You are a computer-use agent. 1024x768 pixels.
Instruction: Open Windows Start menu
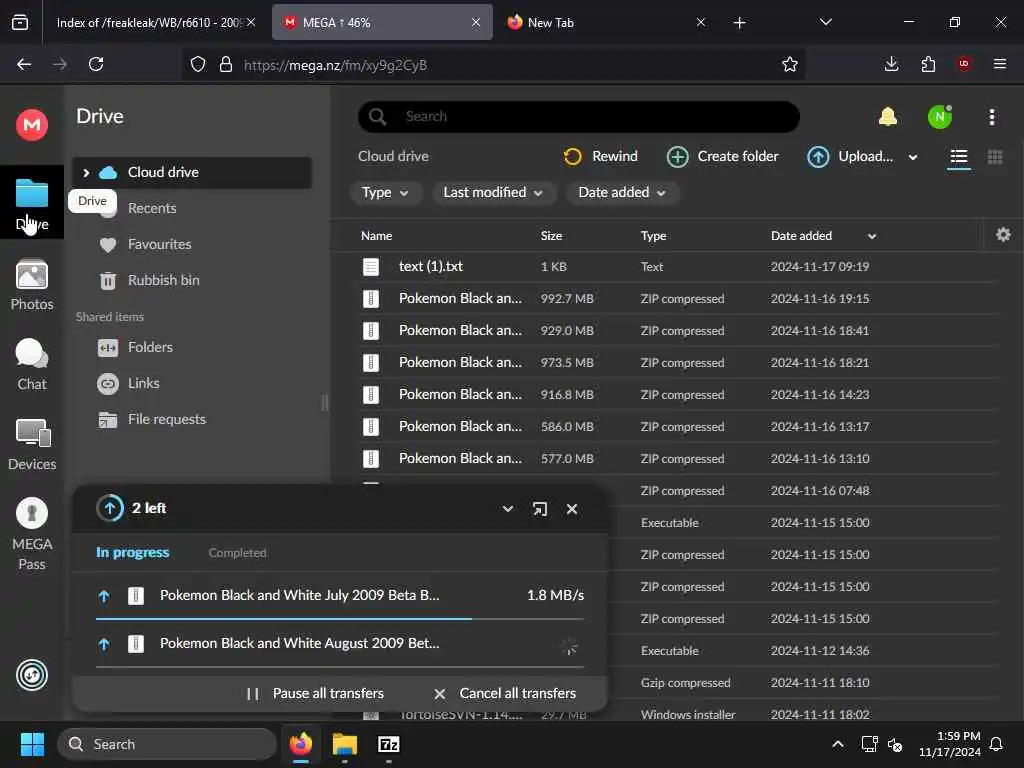click(x=32, y=744)
